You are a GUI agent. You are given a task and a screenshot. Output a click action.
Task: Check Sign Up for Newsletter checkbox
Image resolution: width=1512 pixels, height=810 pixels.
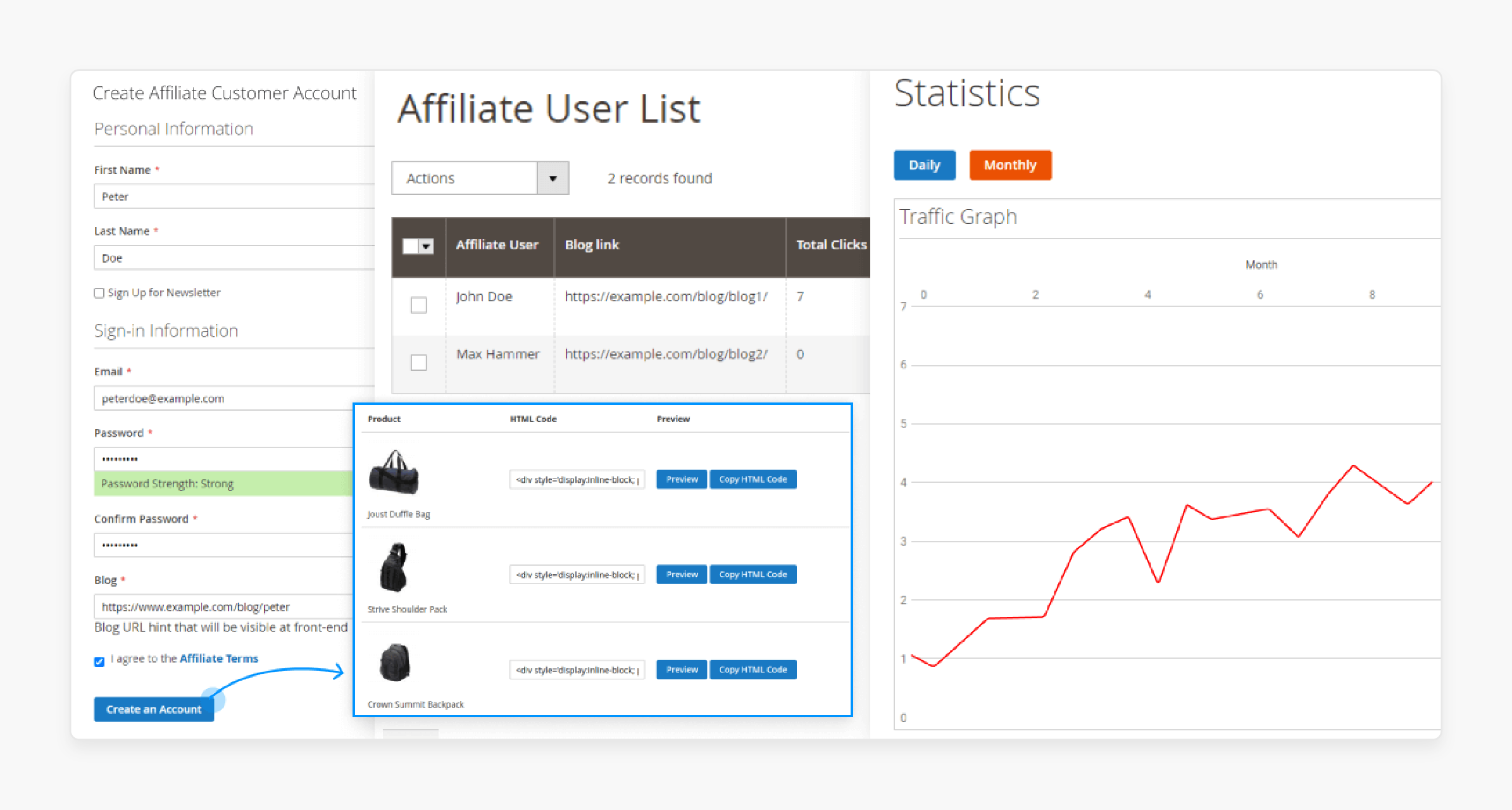point(94,292)
